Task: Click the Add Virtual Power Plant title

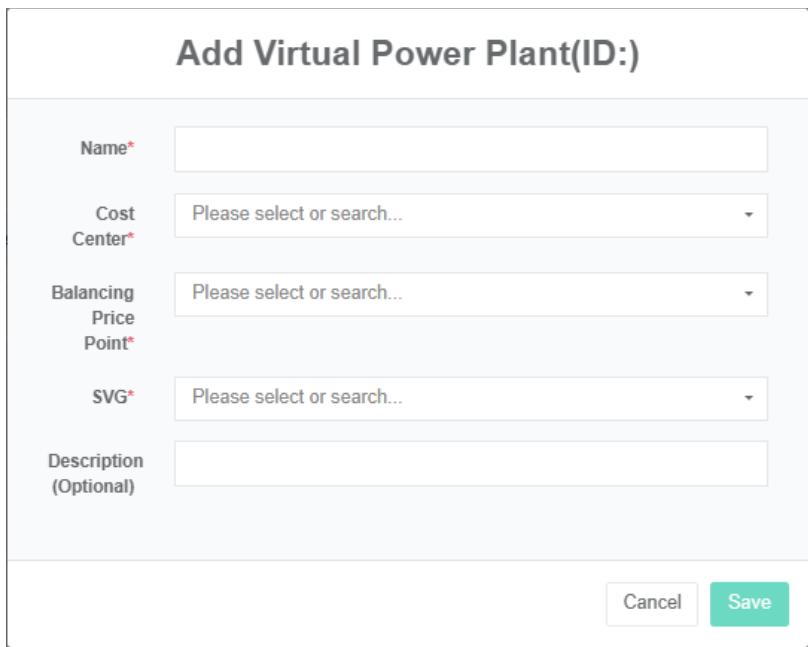Action: 407,56
